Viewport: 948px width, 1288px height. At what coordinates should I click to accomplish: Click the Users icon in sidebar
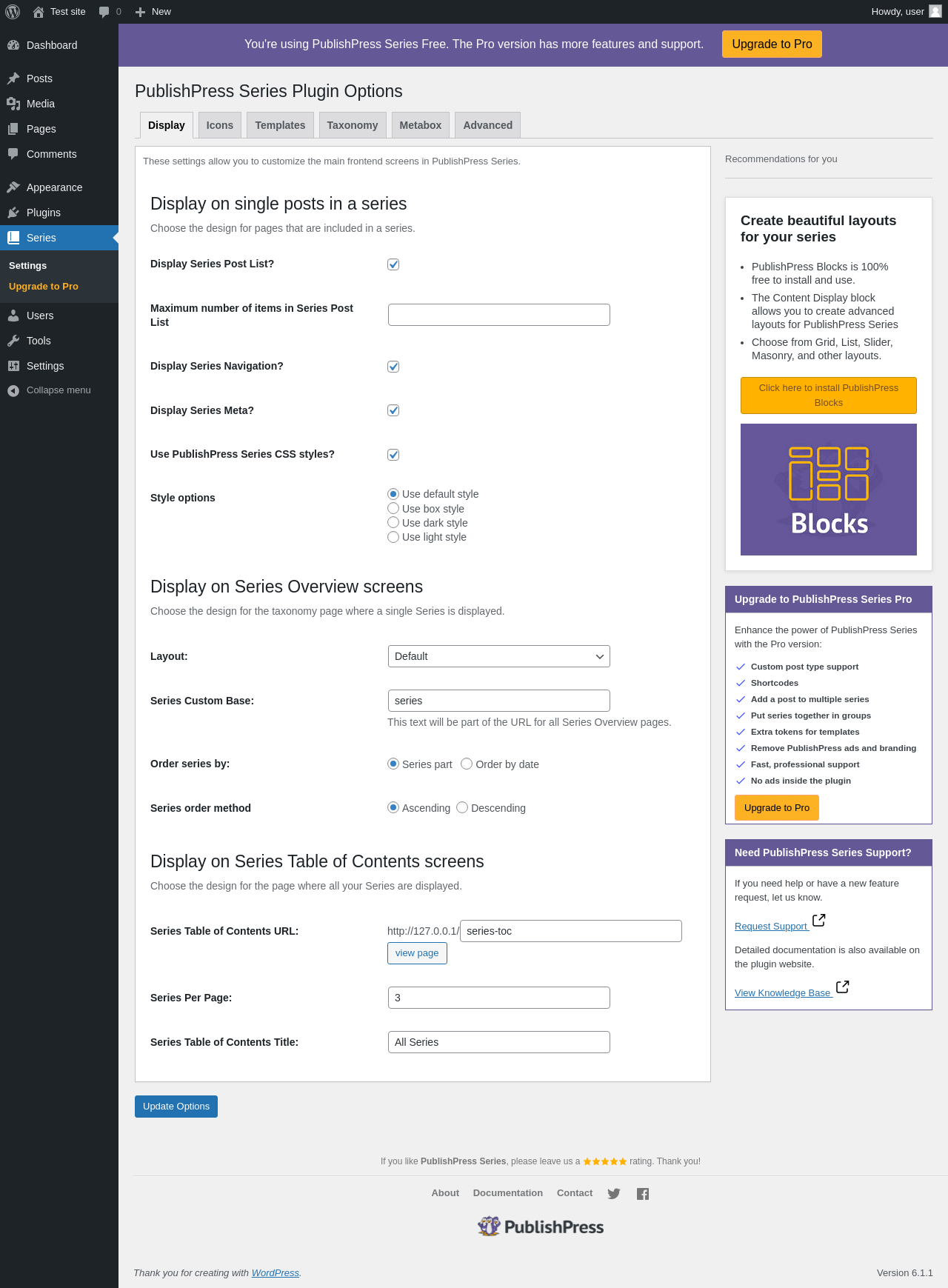[x=13, y=316]
